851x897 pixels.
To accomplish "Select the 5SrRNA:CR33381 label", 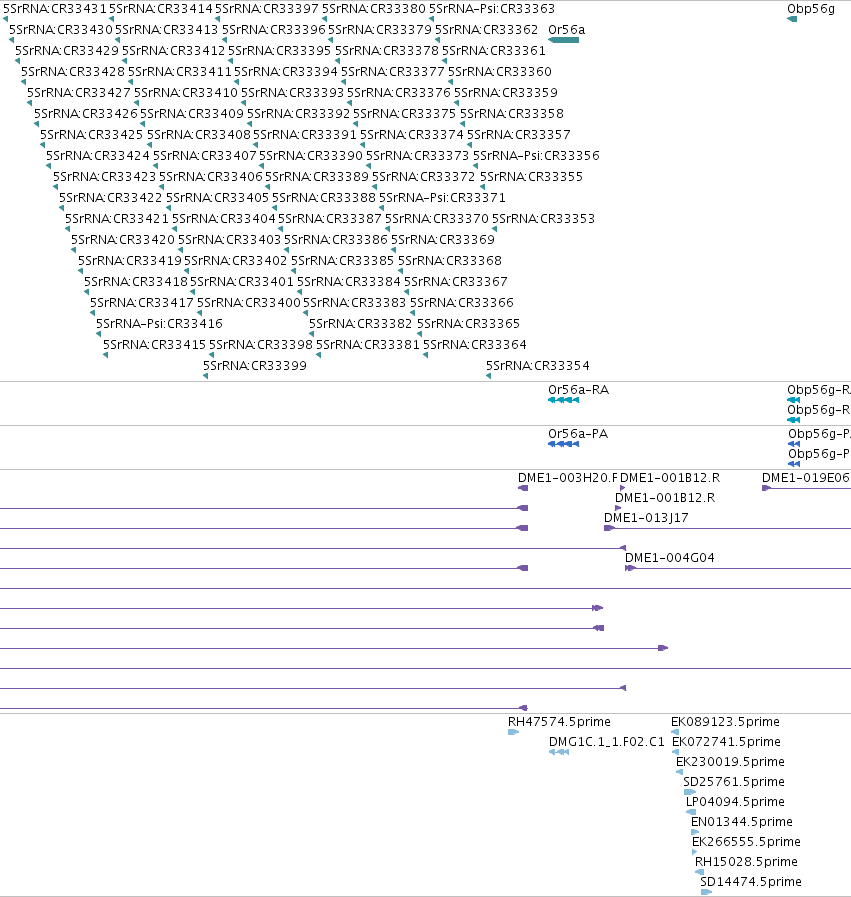I will click(x=368, y=344).
